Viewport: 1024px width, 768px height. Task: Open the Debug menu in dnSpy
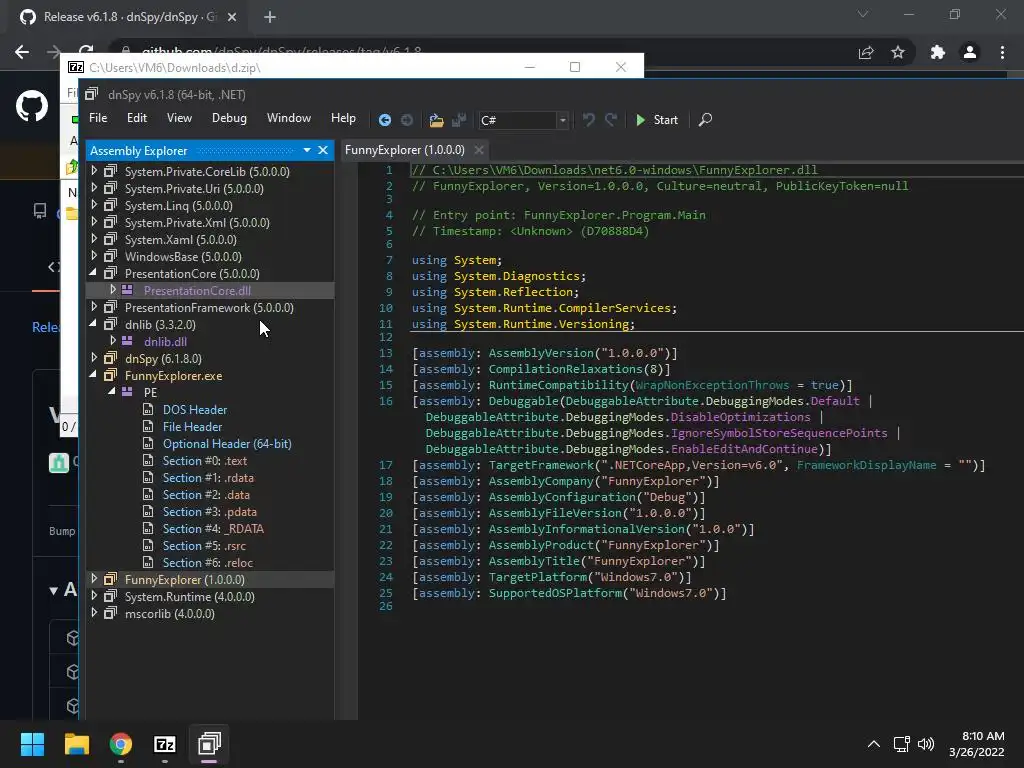tap(229, 118)
